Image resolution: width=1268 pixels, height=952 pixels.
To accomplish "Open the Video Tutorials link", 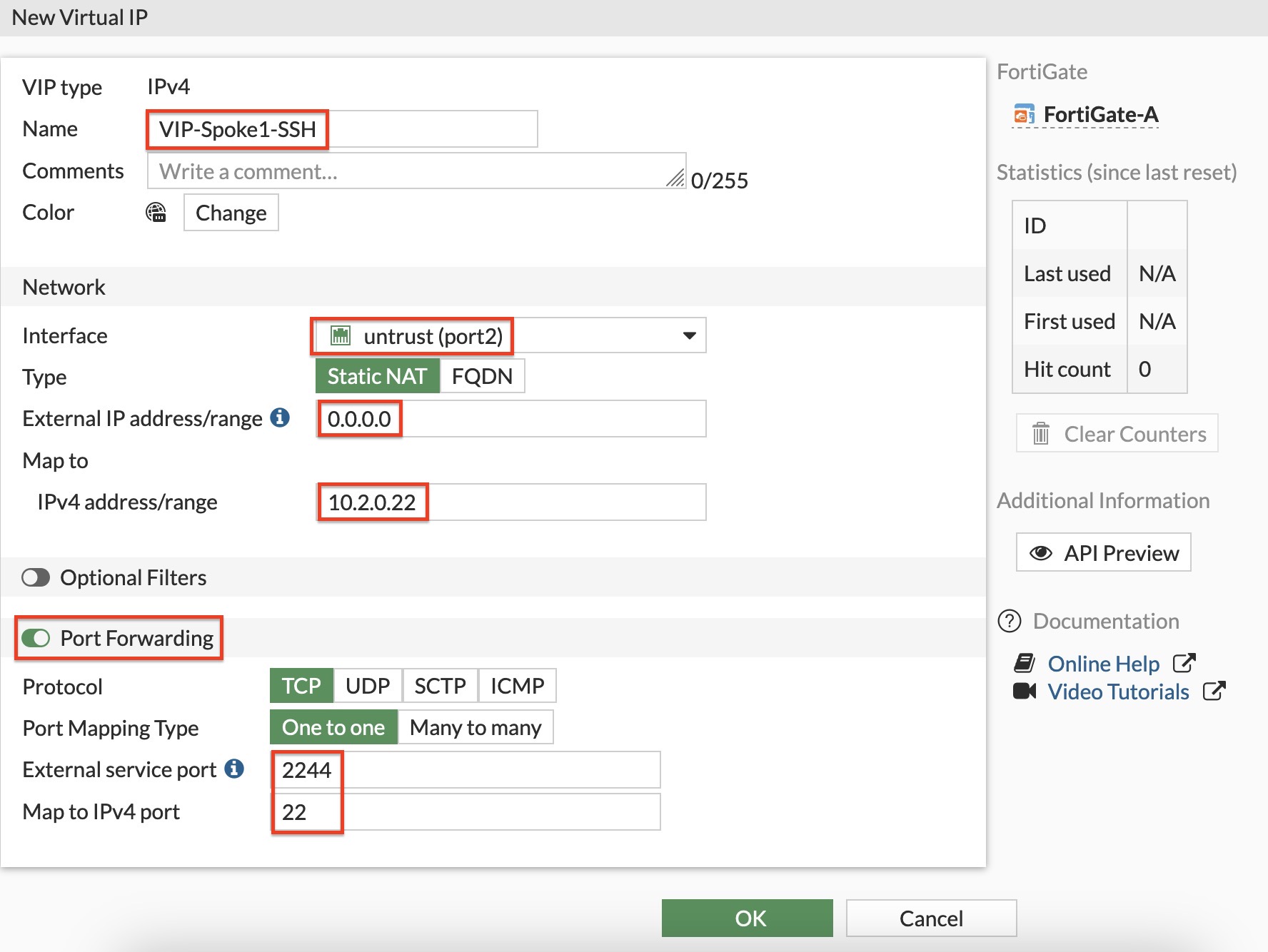I will pyautogui.click(x=1119, y=692).
